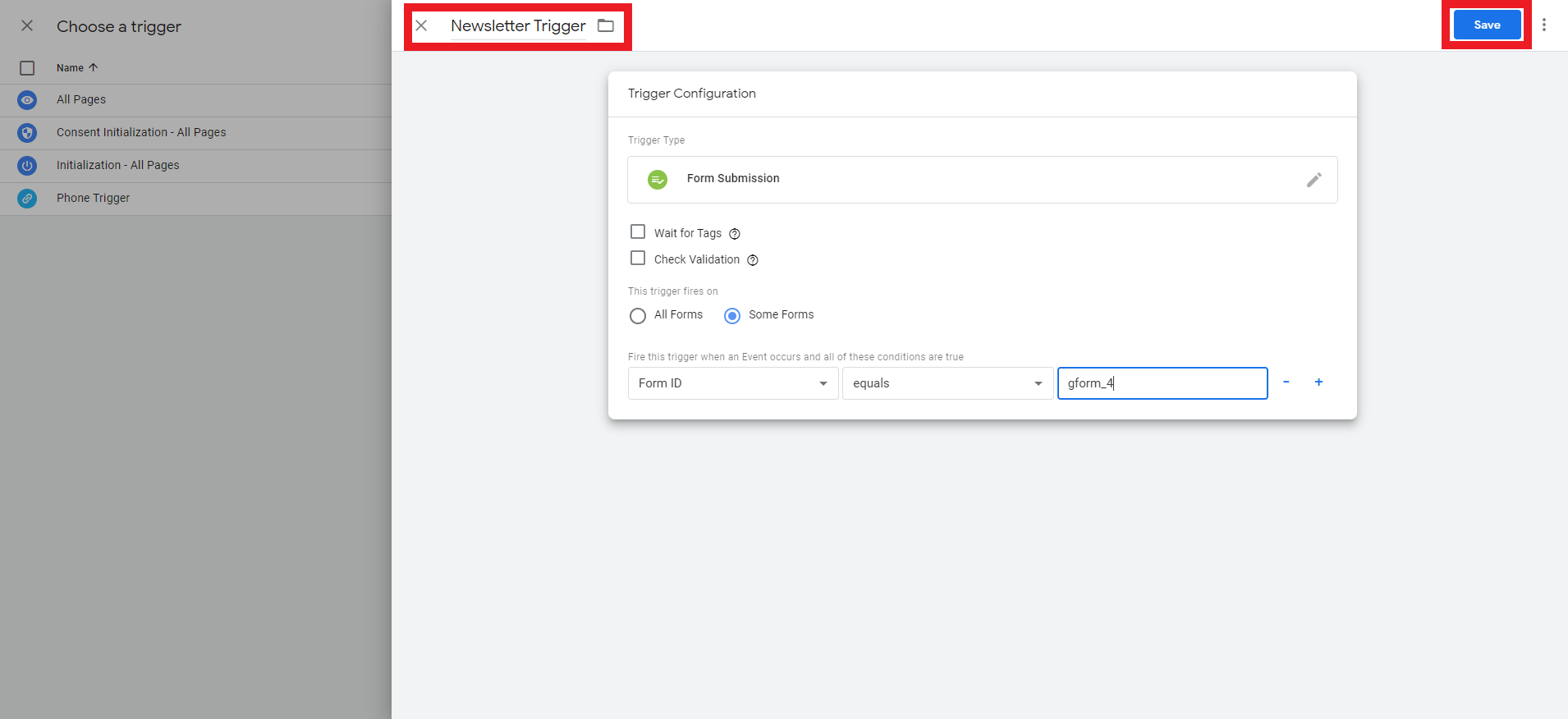Select the All Forms radio option
The width and height of the screenshot is (1568, 719).
pos(638,316)
